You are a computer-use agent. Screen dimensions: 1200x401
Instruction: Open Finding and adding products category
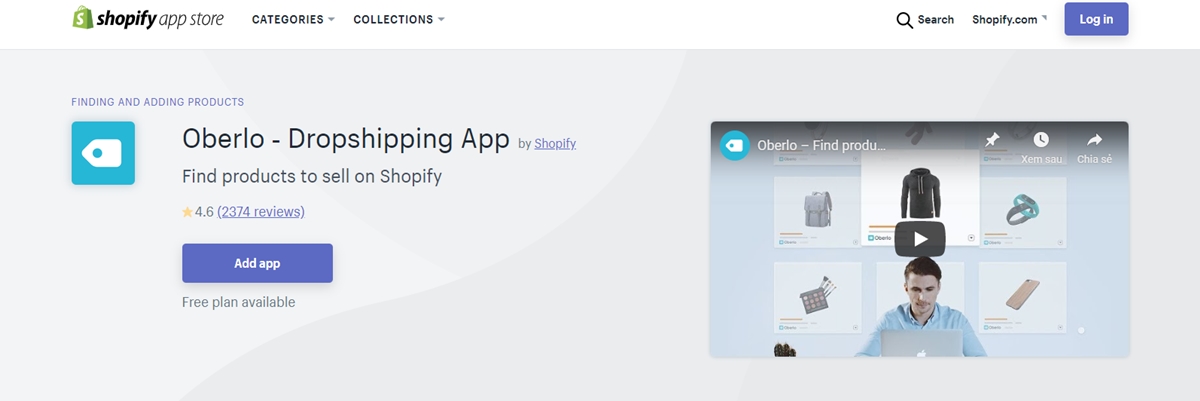pos(158,102)
